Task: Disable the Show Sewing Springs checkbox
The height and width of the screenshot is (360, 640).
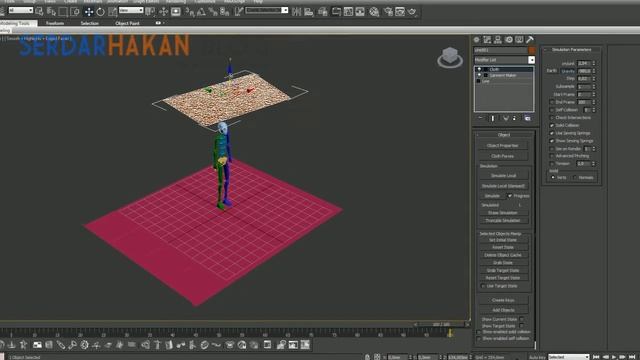Action: [x=551, y=141]
